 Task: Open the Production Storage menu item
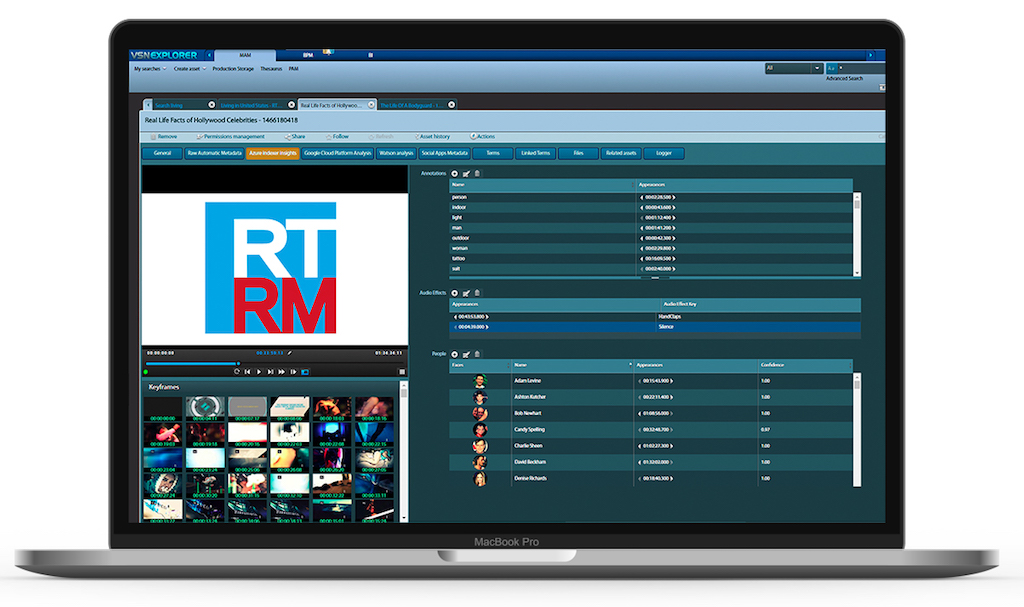coord(233,69)
